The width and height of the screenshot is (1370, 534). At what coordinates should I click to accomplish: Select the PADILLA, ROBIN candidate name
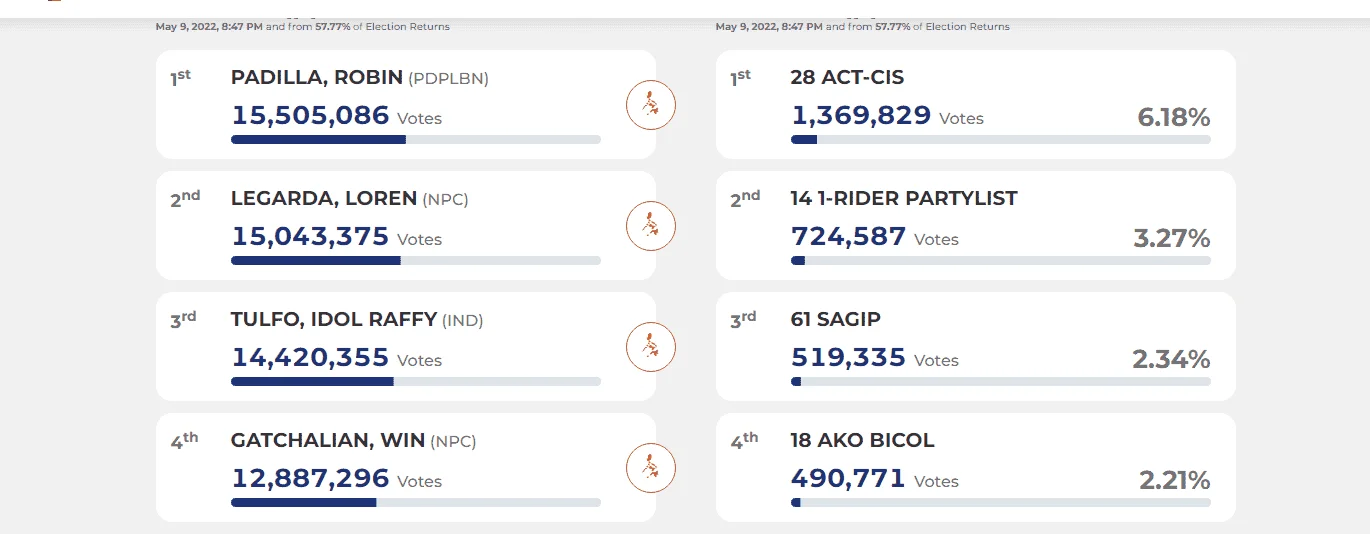(x=317, y=78)
